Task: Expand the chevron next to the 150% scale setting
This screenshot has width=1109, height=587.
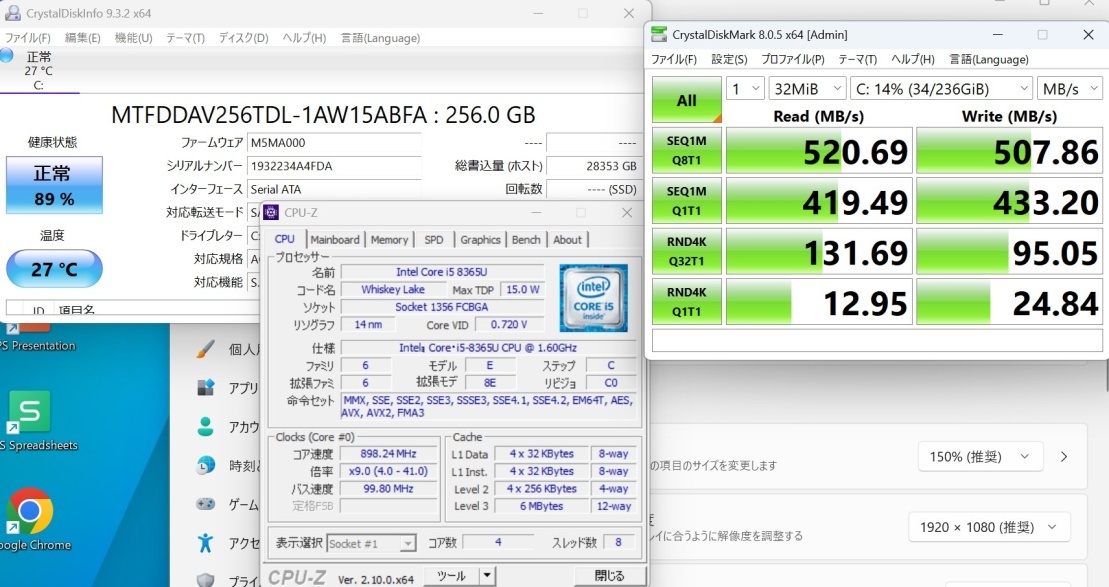Action: [1064, 457]
